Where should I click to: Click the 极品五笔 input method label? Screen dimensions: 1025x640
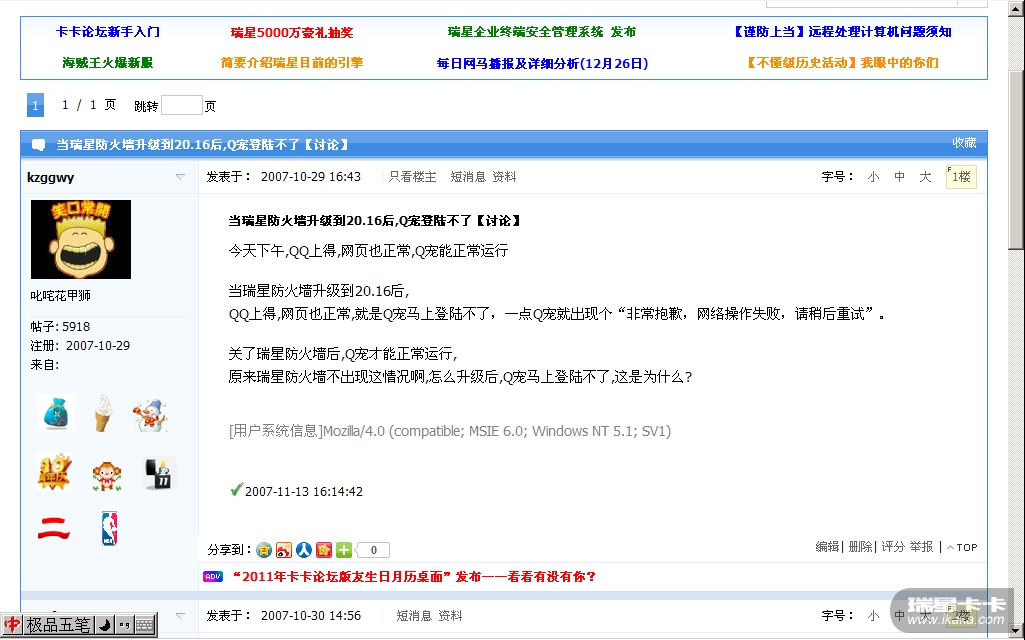58,625
